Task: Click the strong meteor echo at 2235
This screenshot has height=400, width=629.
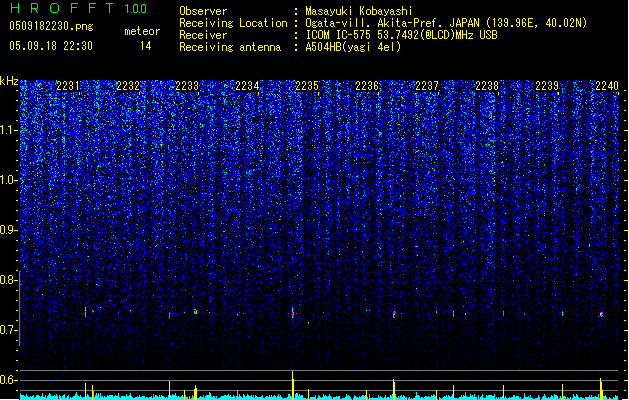Action: 293,313
